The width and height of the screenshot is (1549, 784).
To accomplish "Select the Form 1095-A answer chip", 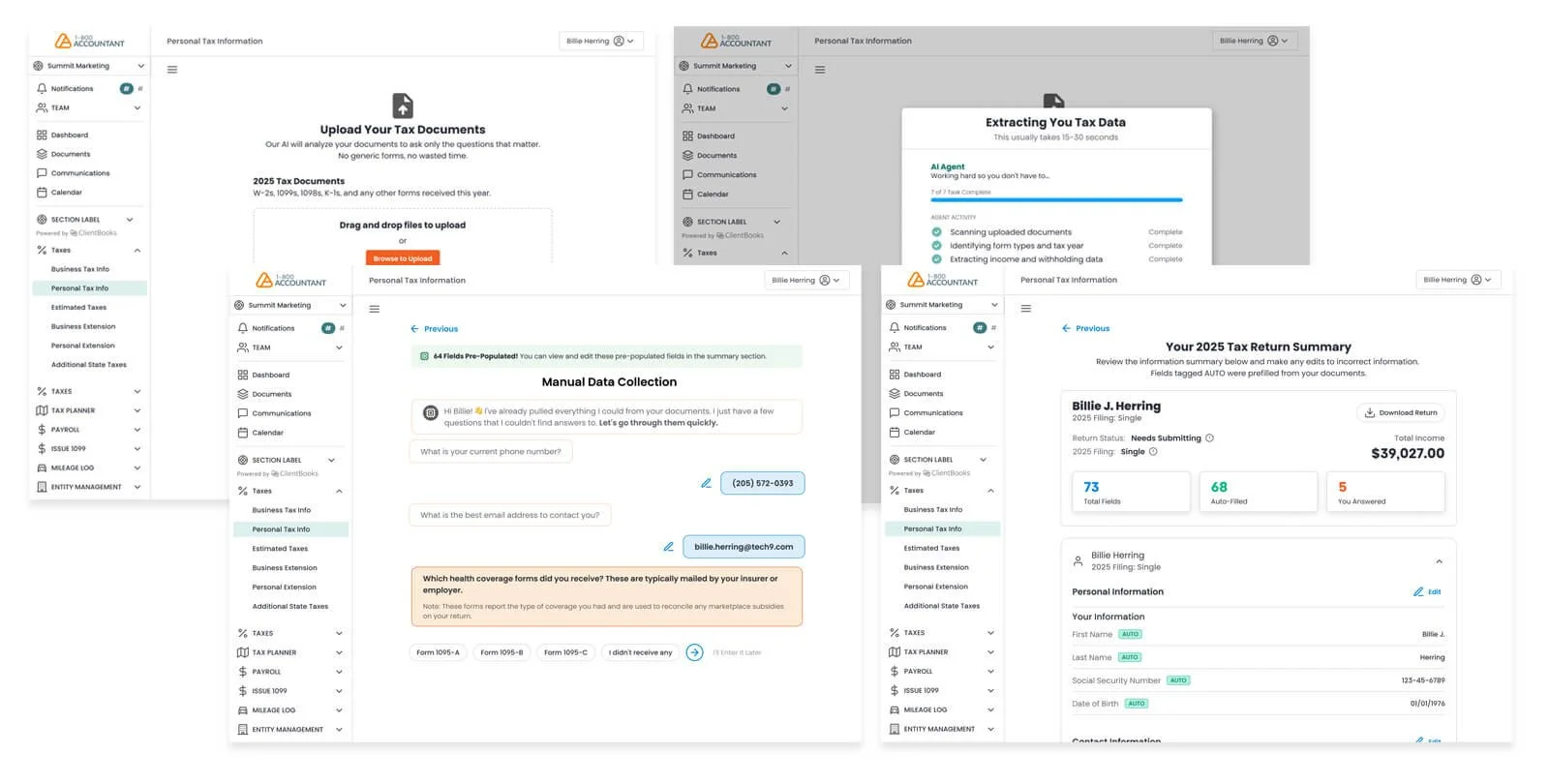I will coord(438,652).
